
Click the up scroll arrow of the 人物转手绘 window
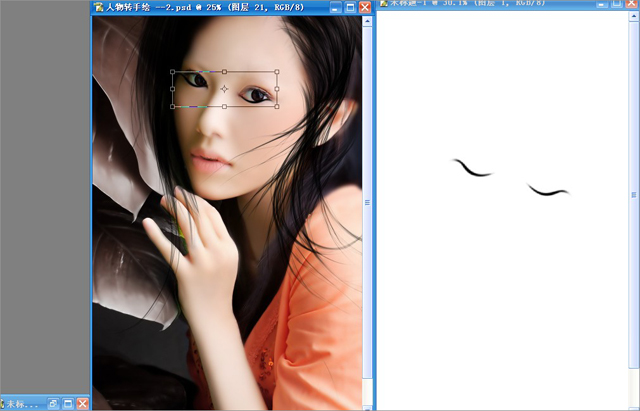coord(367,21)
